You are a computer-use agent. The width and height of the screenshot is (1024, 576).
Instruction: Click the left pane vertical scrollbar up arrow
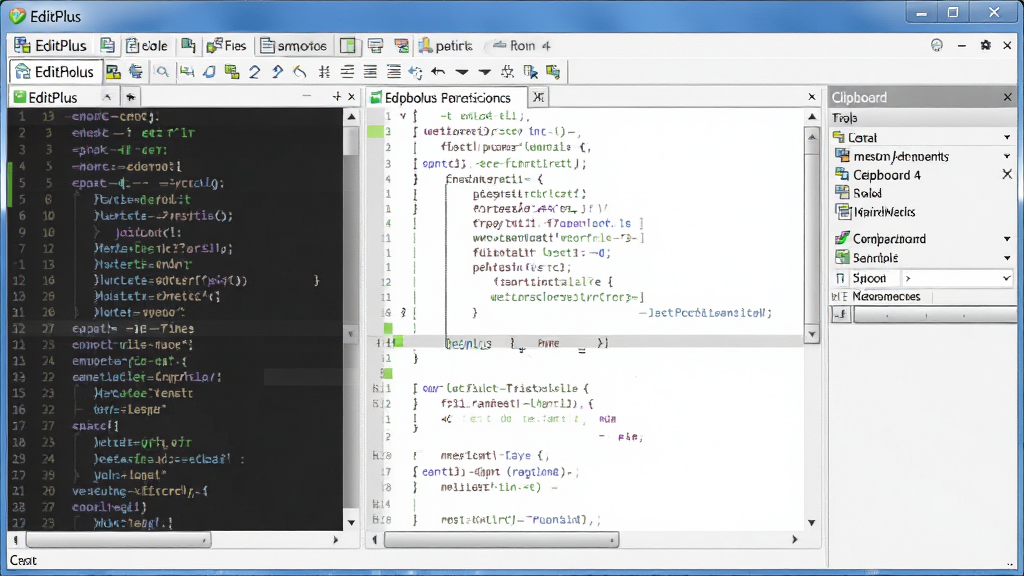click(x=351, y=117)
